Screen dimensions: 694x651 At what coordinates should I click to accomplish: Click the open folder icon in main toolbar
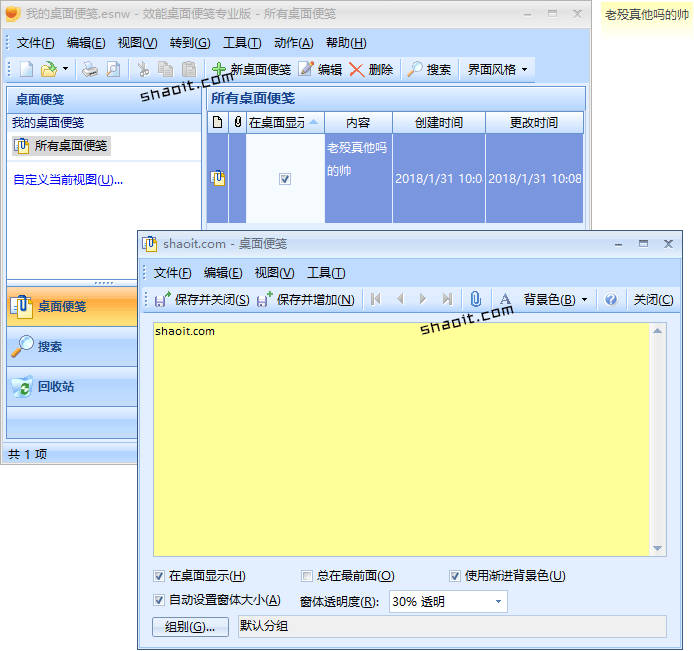click(49, 69)
